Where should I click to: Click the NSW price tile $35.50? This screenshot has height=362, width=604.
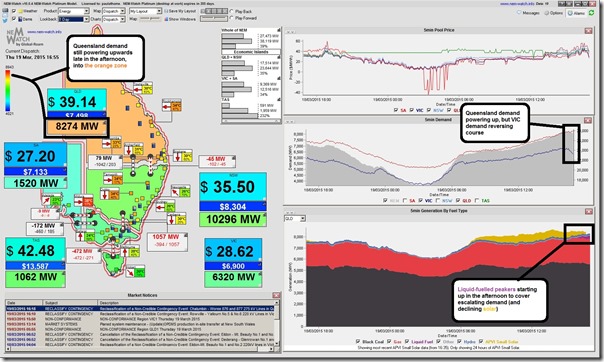click(x=233, y=186)
